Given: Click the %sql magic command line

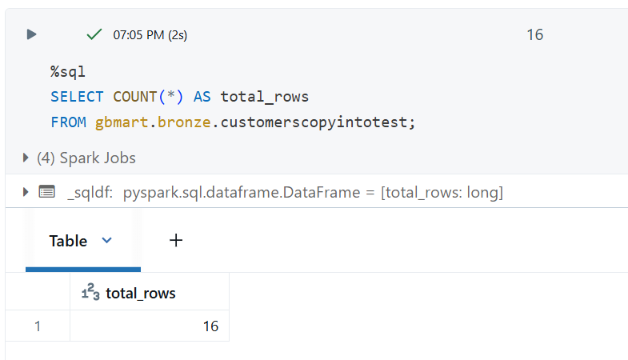Looking at the screenshot, I should (x=68, y=72).
